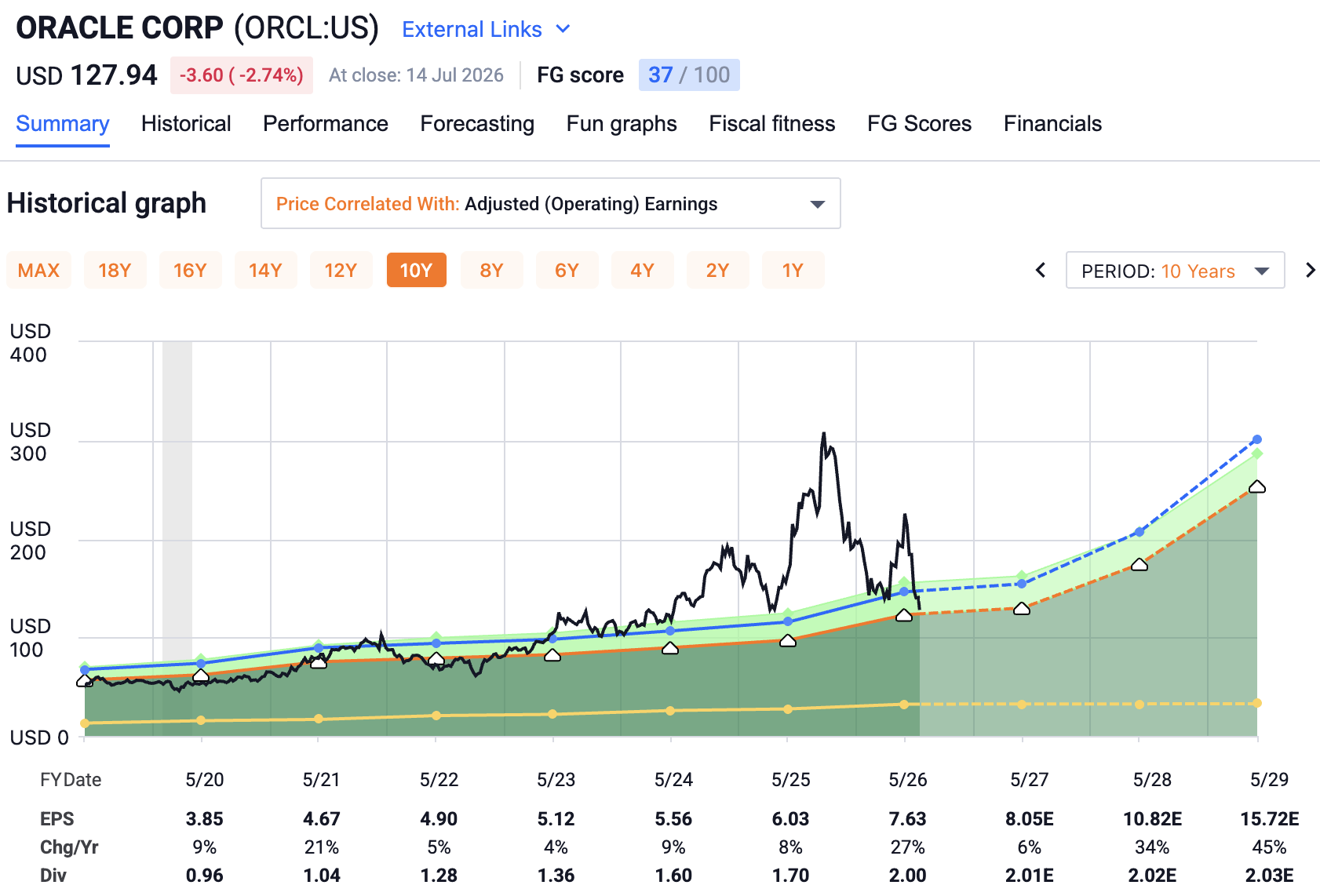Open the Performance tab
Screen dimensions: 1320x896
point(326,124)
